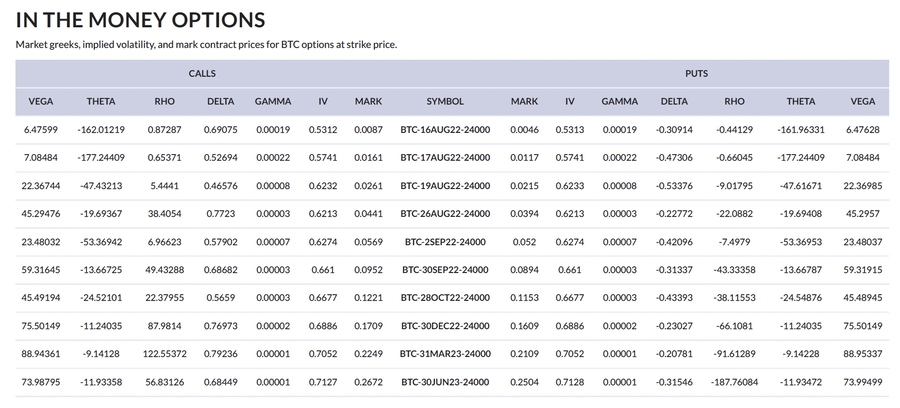Select the BTC-28OCT22-24000 symbol
This screenshot has width=900, height=408.
(x=445, y=297)
